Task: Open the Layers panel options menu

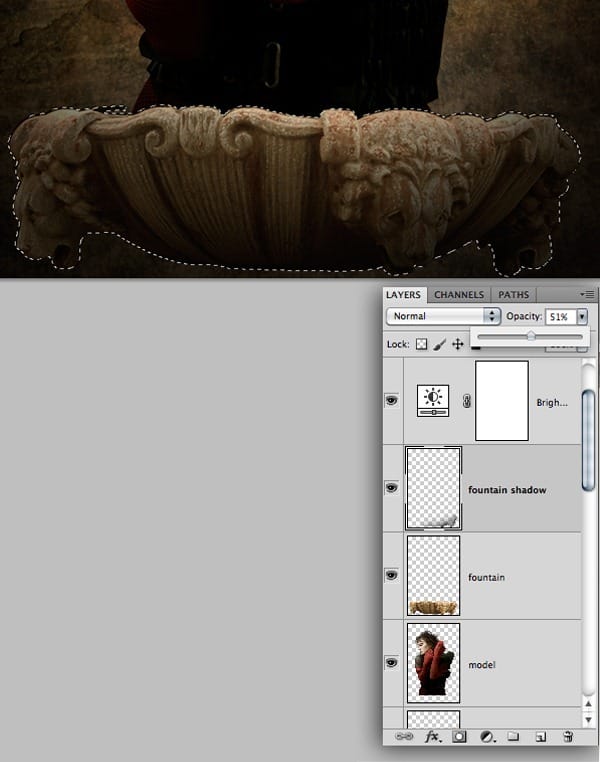Action: pyautogui.click(x=587, y=294)
